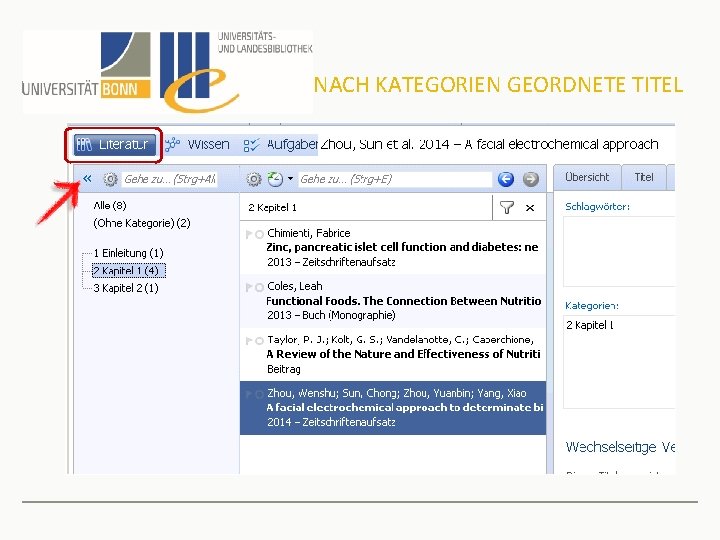Select tree item 3 Kapitel 2 (1)
Image resolution: width=720 pixels, height=540 pixels.
point(126,288)
